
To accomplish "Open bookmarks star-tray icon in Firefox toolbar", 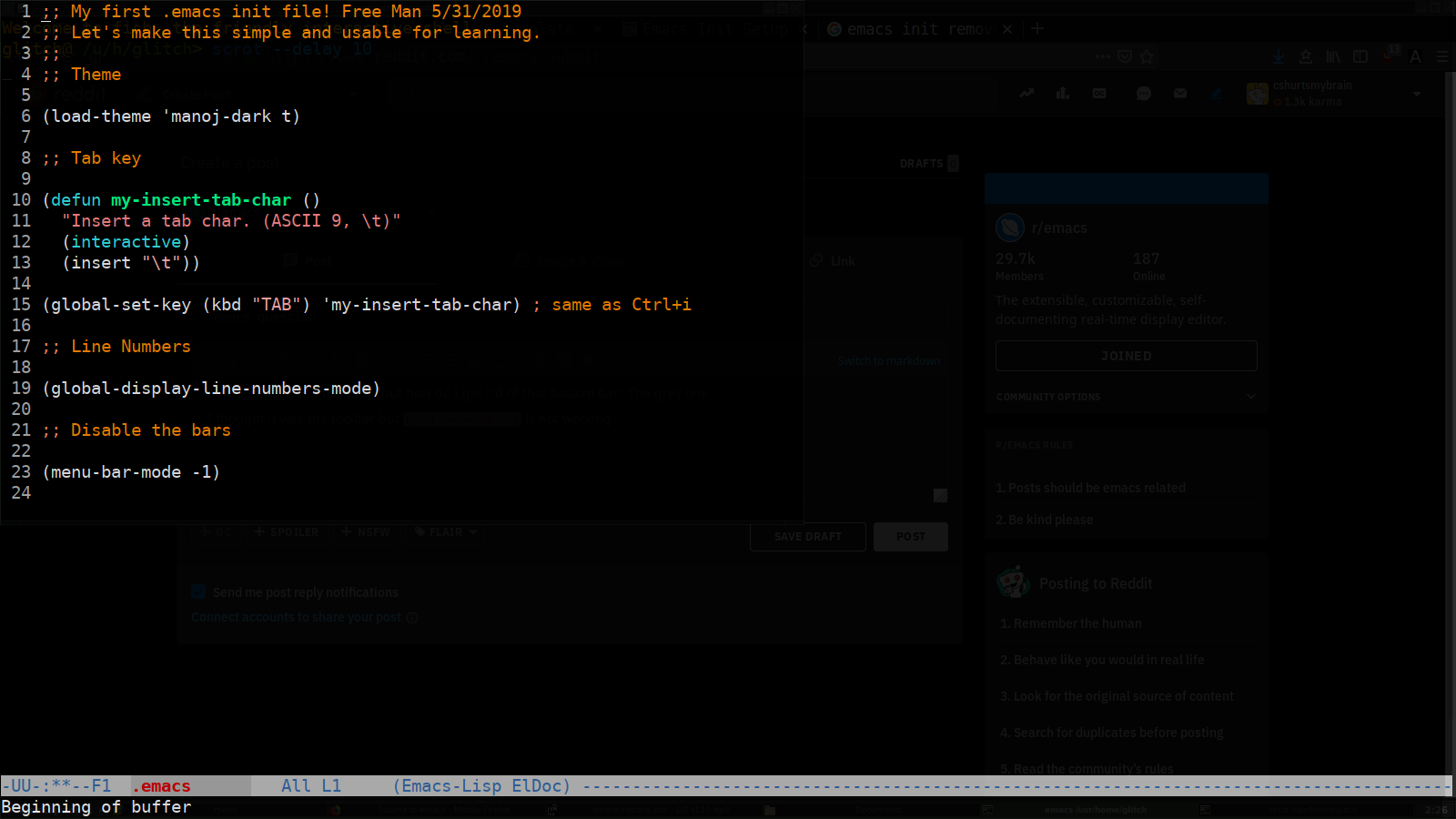I will tap(1306, 56).
